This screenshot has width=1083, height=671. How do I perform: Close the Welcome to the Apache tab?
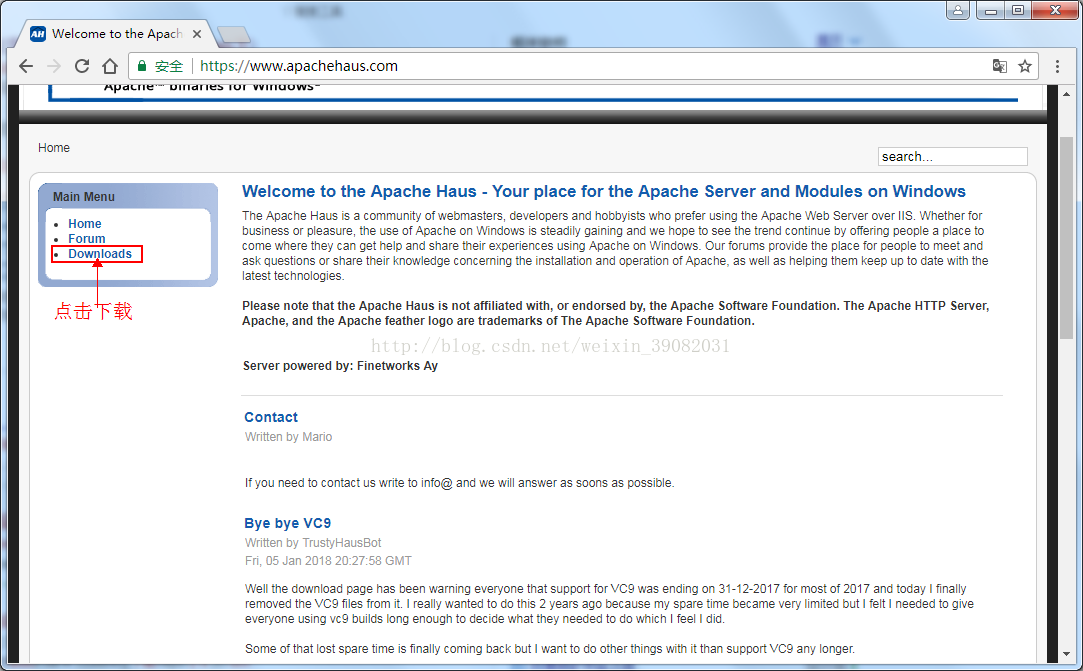click(197, 34)
